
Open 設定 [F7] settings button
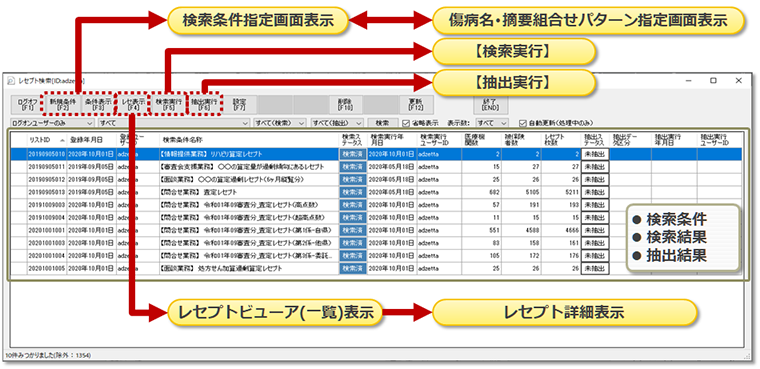239,104
